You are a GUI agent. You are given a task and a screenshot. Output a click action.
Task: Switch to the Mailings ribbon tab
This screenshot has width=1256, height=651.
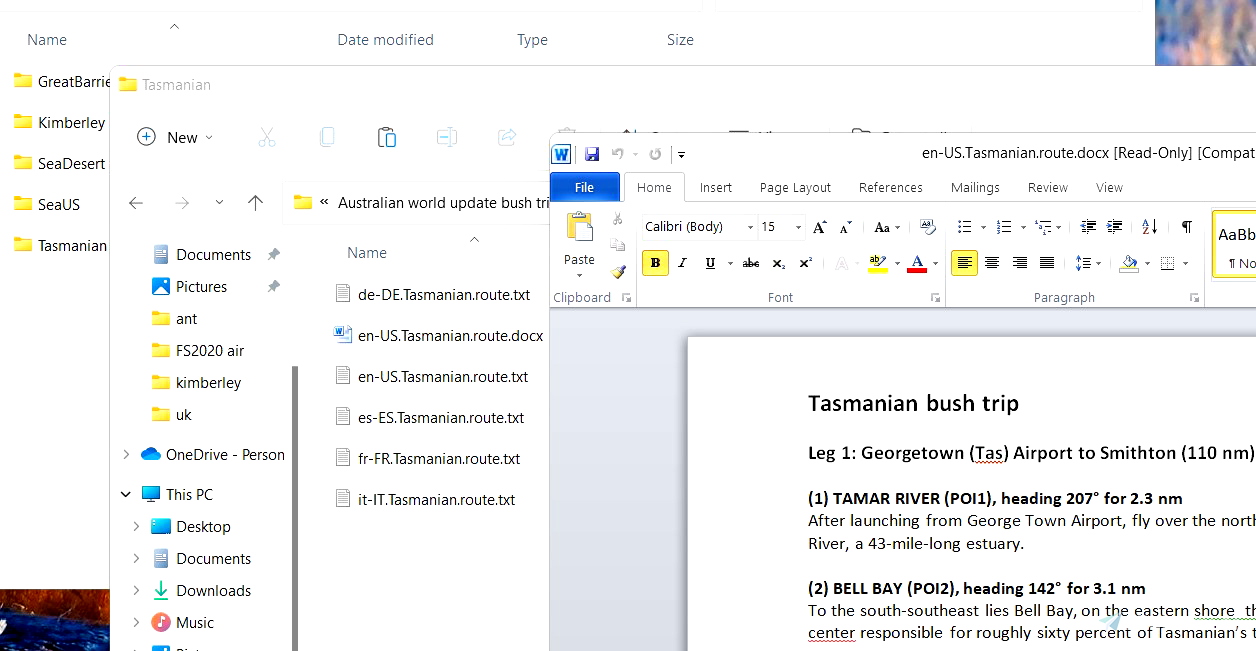click(x=975, y=187)
